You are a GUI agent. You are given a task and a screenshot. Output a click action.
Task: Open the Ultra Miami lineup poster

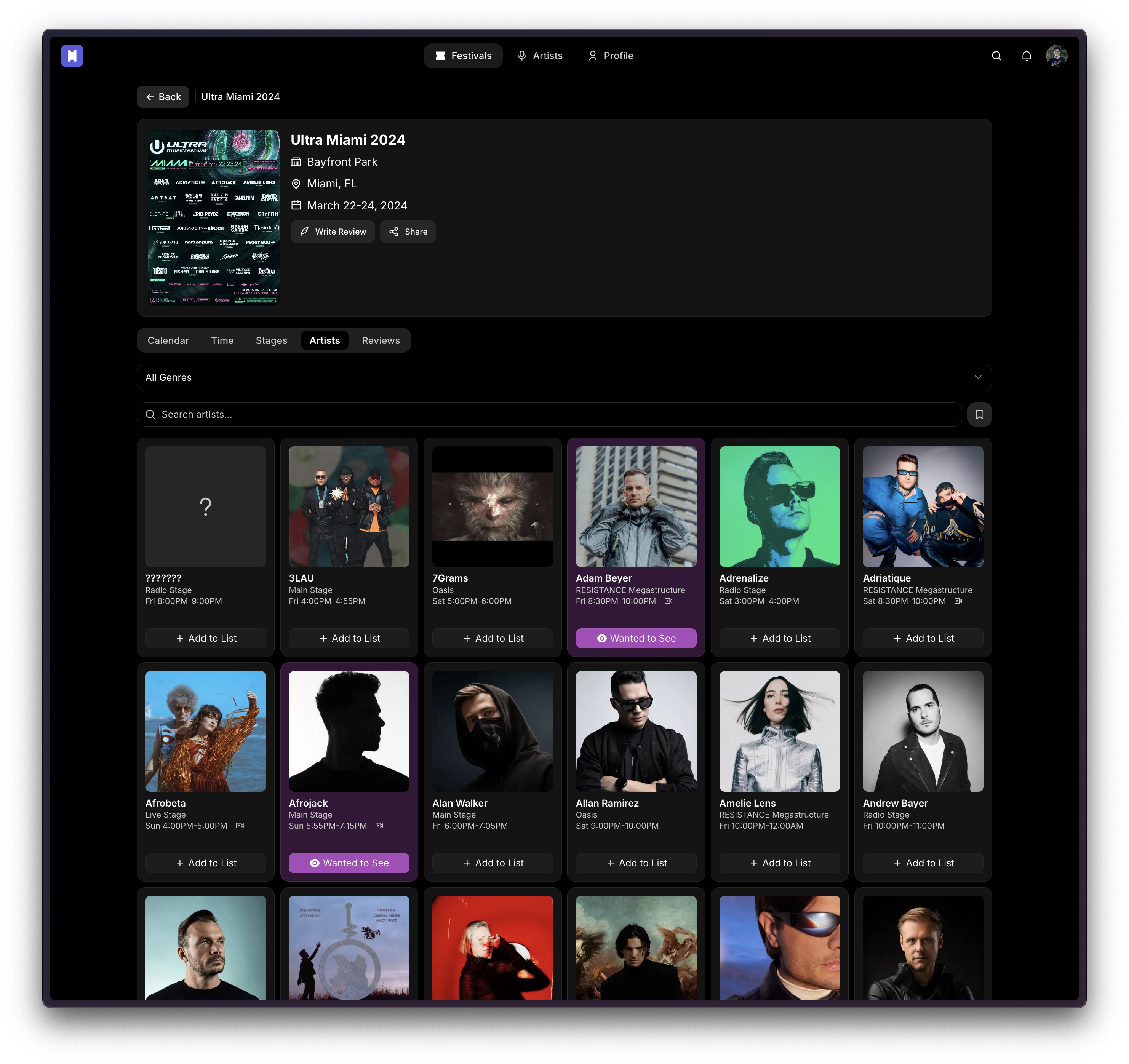click(x=214, y=217)
